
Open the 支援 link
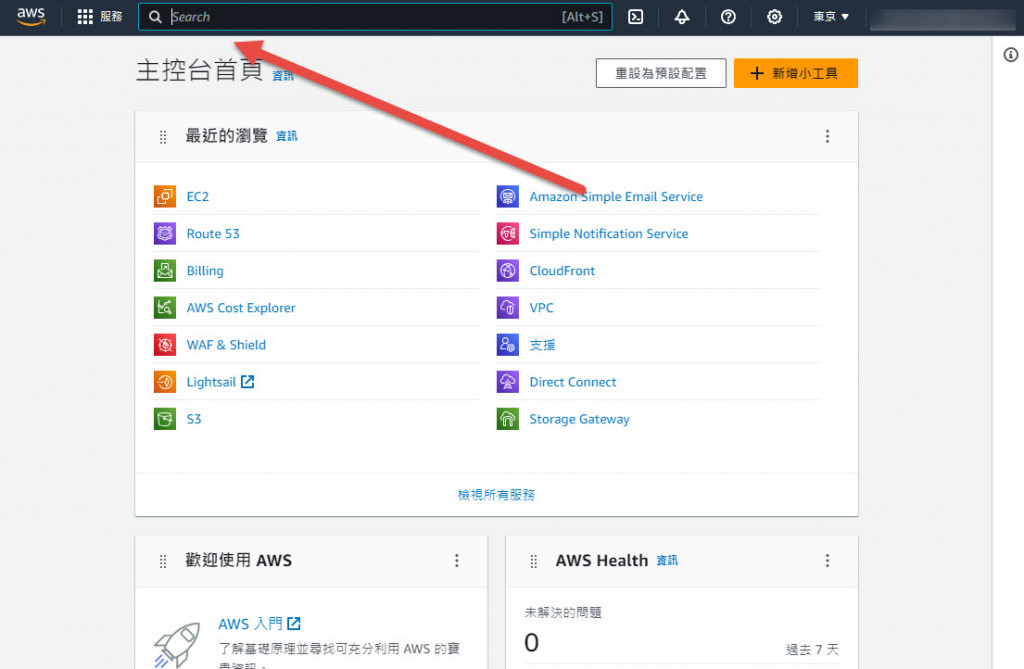point(542,345)
